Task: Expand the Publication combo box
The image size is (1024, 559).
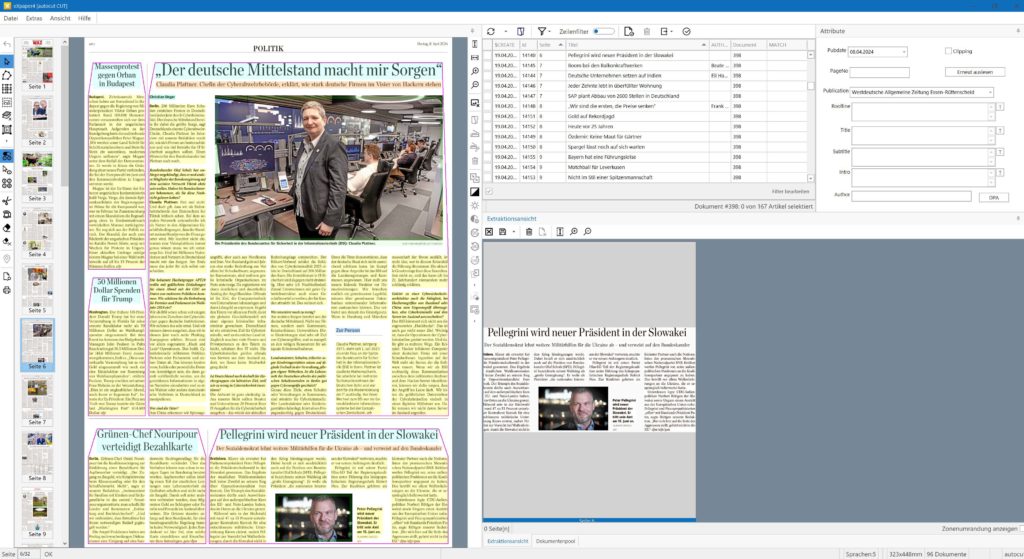Action: [990, 92]
